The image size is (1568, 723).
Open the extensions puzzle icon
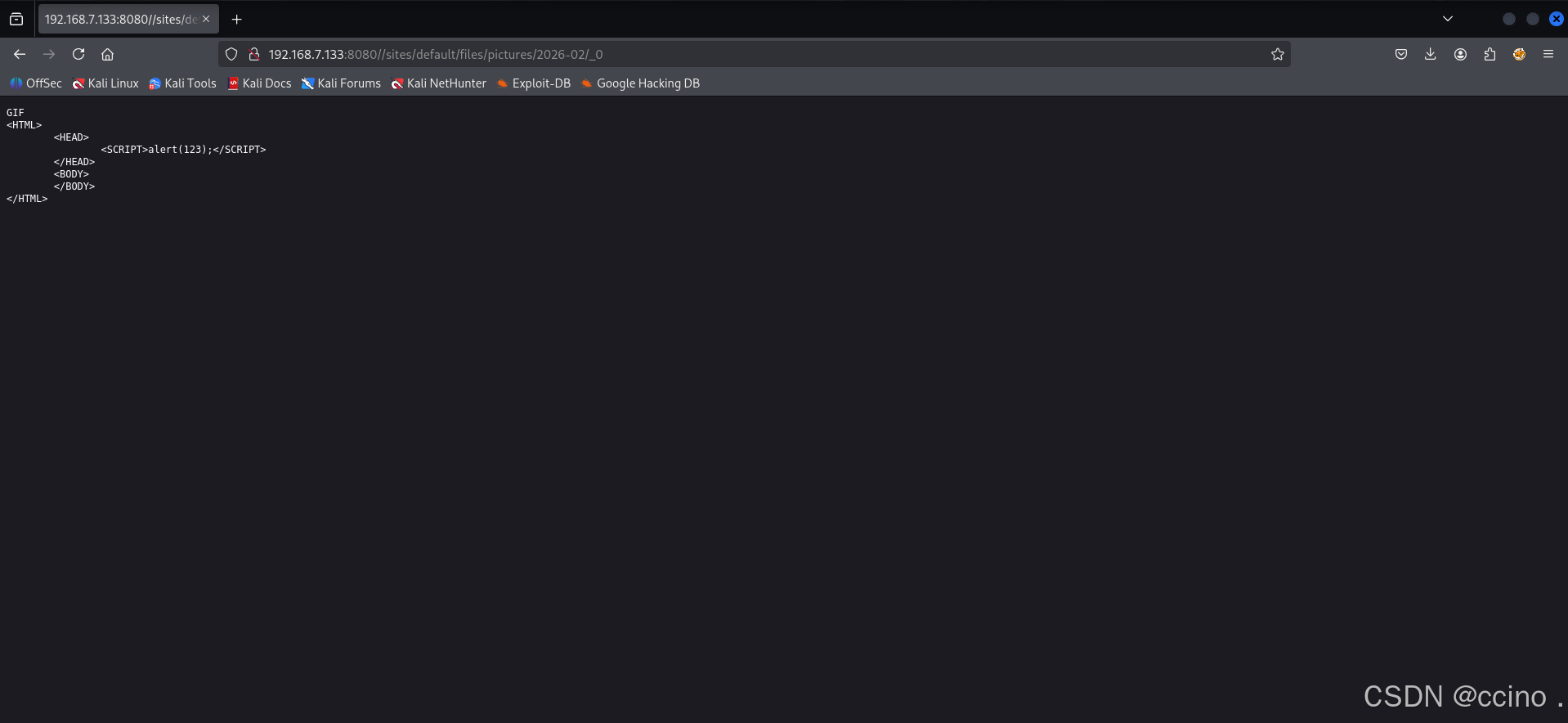[x=1490, y=54]
